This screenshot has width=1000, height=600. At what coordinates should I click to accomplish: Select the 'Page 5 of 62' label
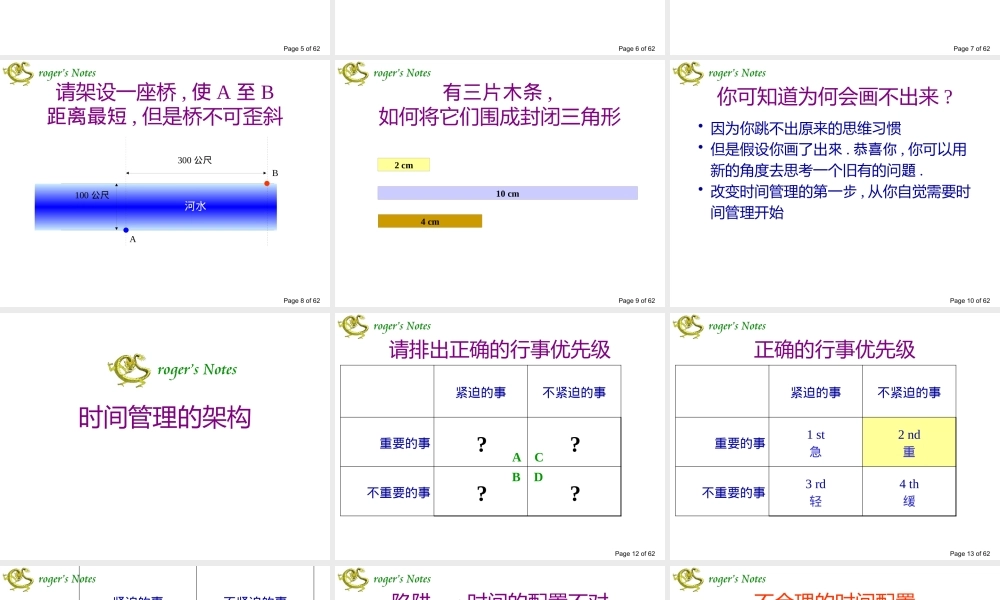302,48
